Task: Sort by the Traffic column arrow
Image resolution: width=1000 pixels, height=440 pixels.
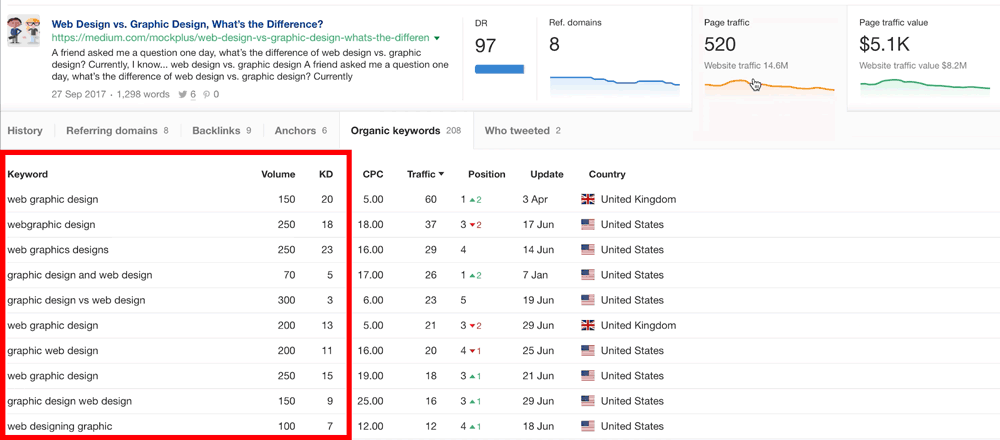Action: [441, 174]
